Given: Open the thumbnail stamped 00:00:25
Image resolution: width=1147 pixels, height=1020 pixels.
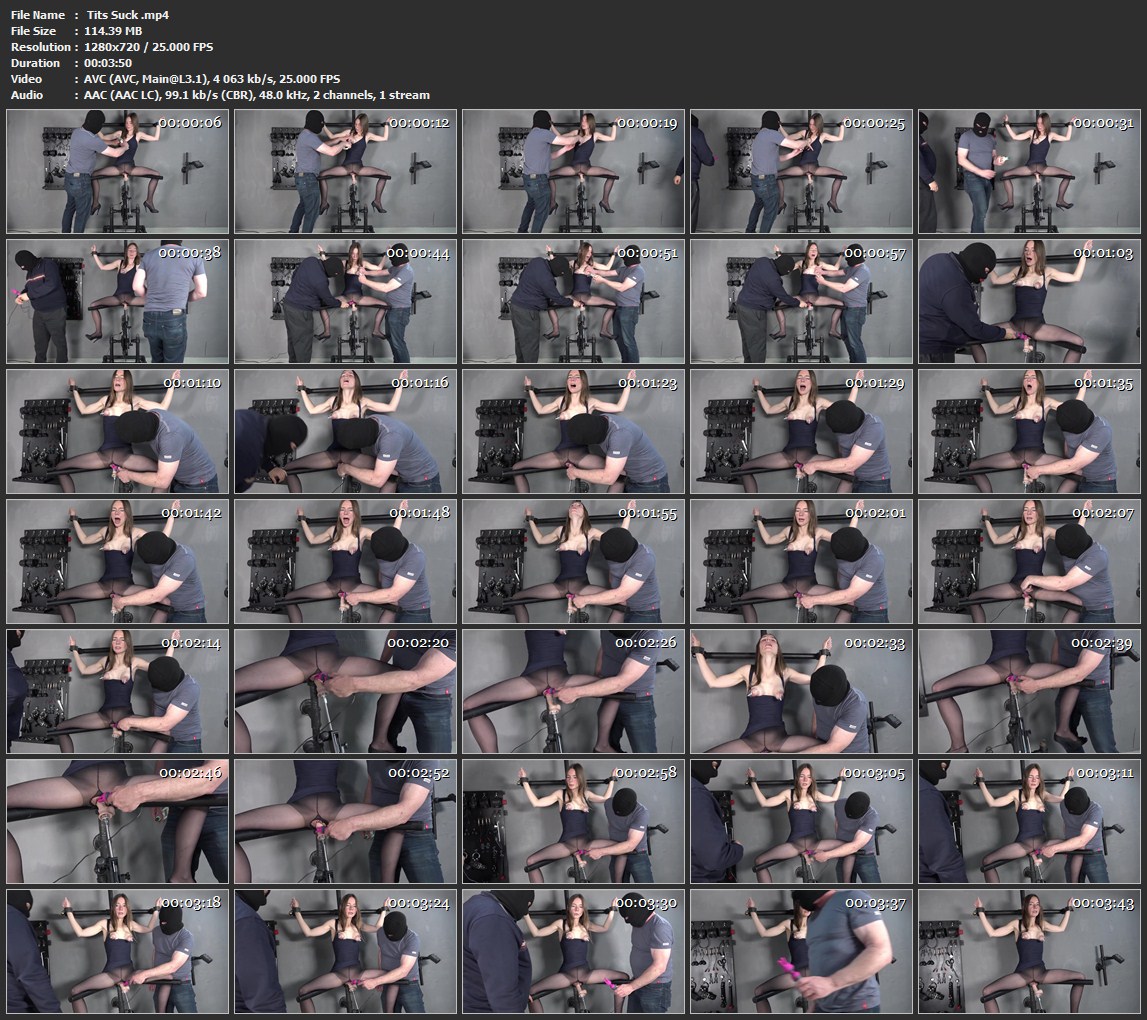Looking at the screenshot, I should (802, 172).
